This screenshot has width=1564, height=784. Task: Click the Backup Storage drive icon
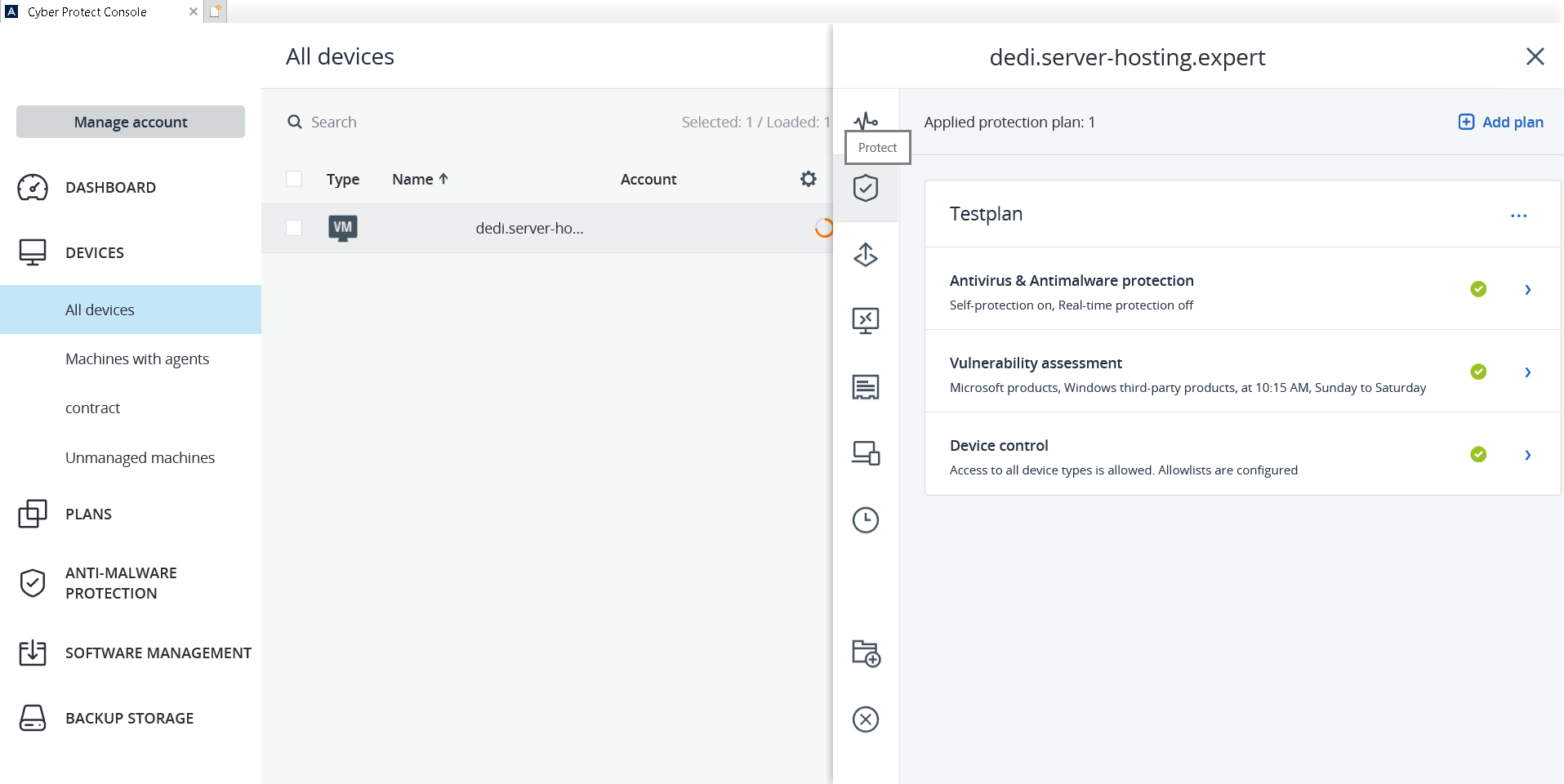pos(33,718)
